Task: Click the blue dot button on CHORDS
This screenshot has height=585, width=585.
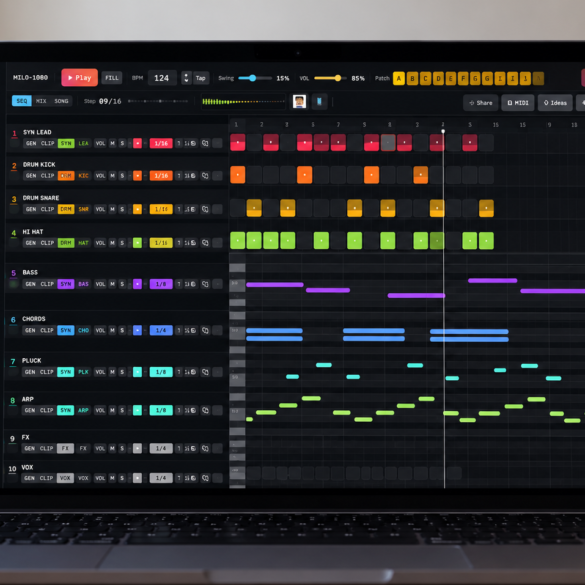Action: [137, 330]
